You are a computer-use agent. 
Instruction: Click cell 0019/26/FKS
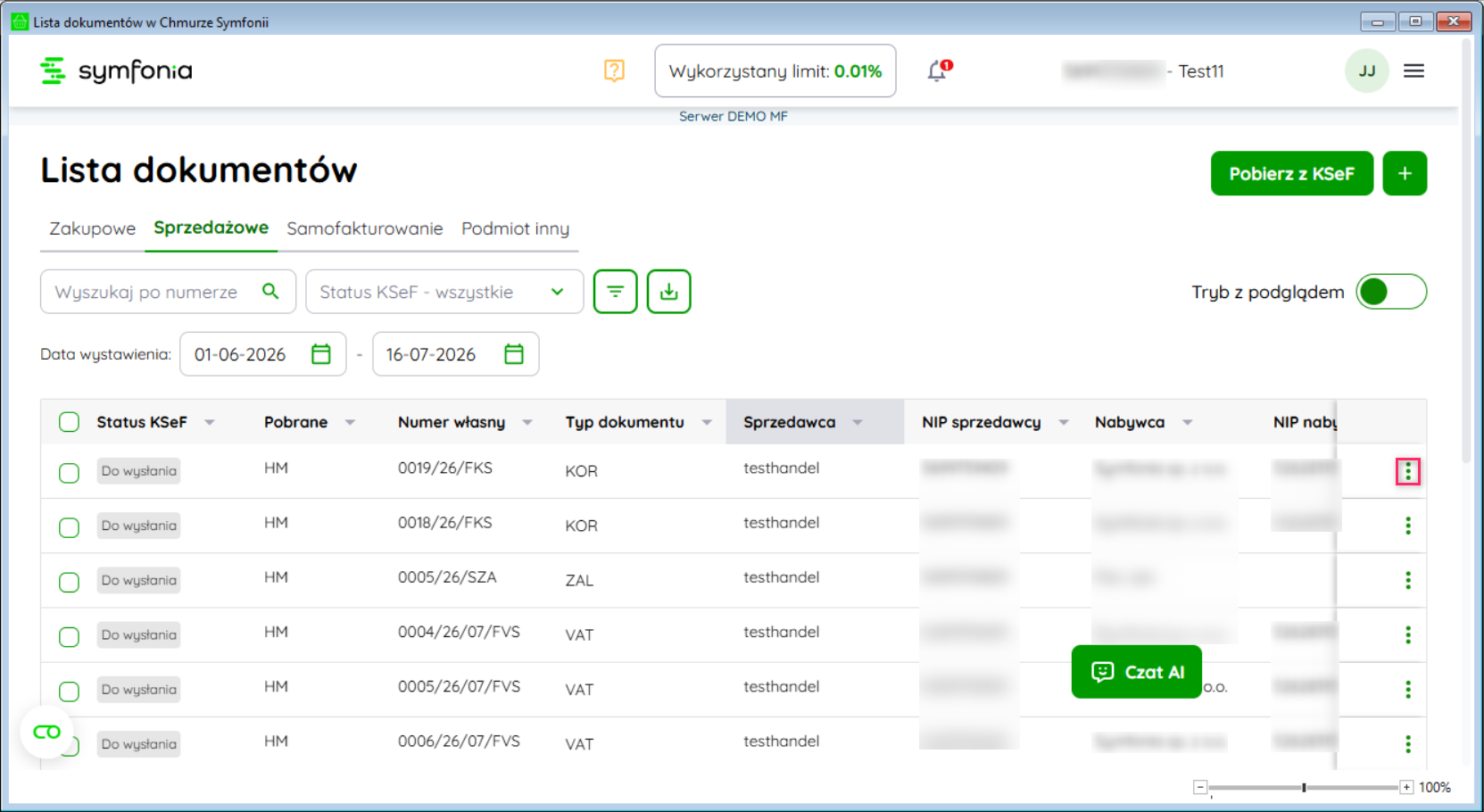tap(444, 468)
